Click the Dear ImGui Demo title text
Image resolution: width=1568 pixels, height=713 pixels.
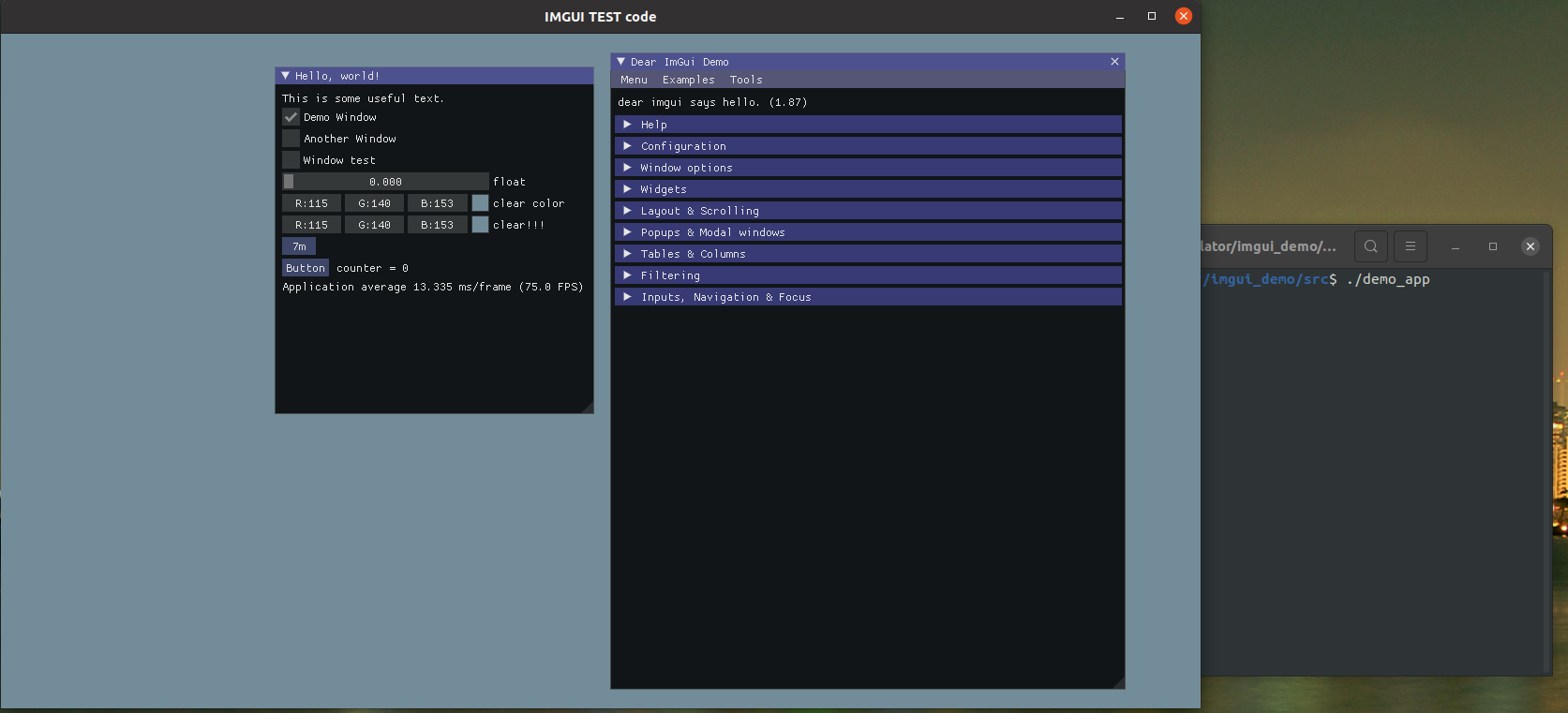679,62
